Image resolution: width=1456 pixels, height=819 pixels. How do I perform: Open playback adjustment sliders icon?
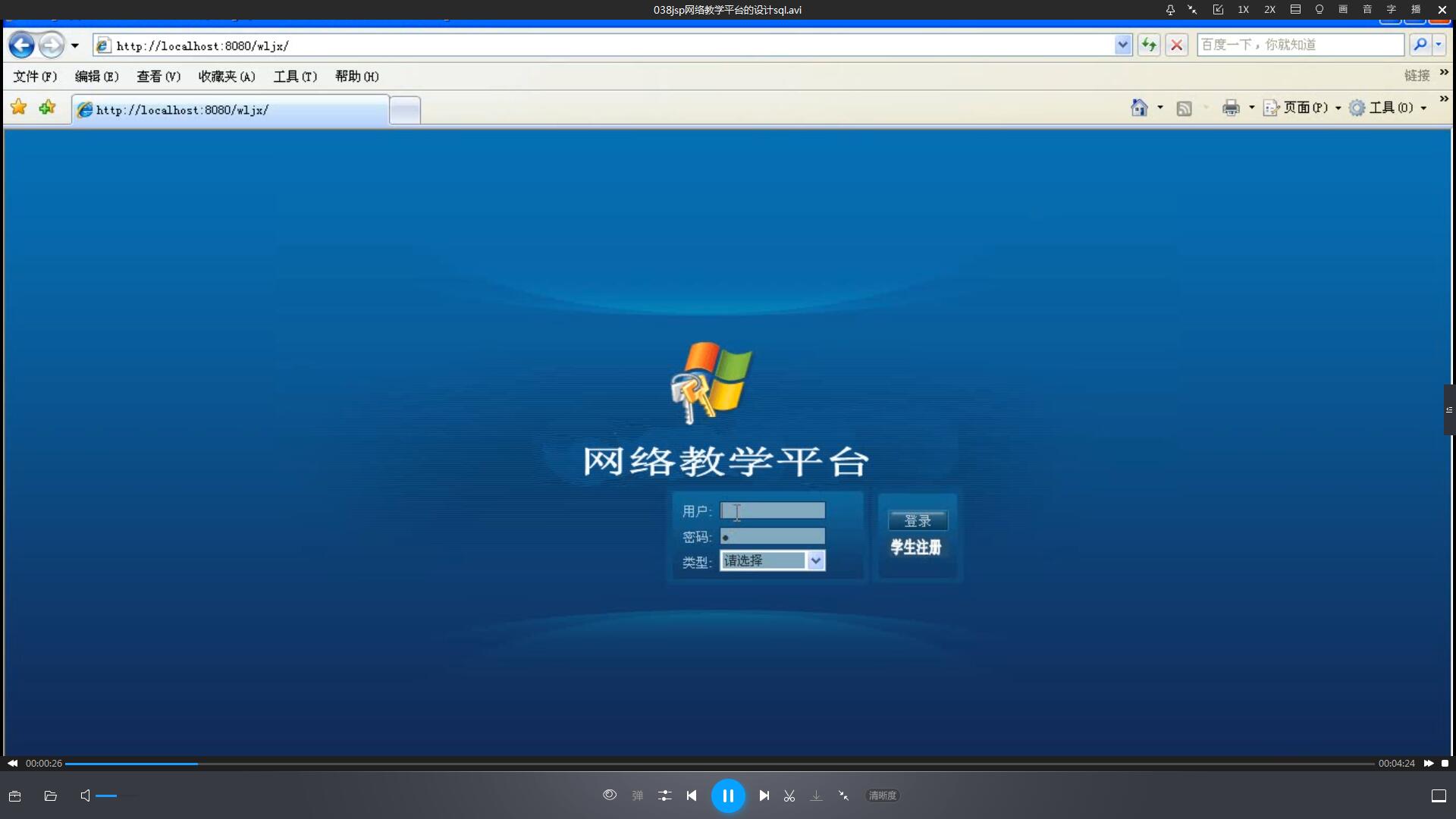665,795
